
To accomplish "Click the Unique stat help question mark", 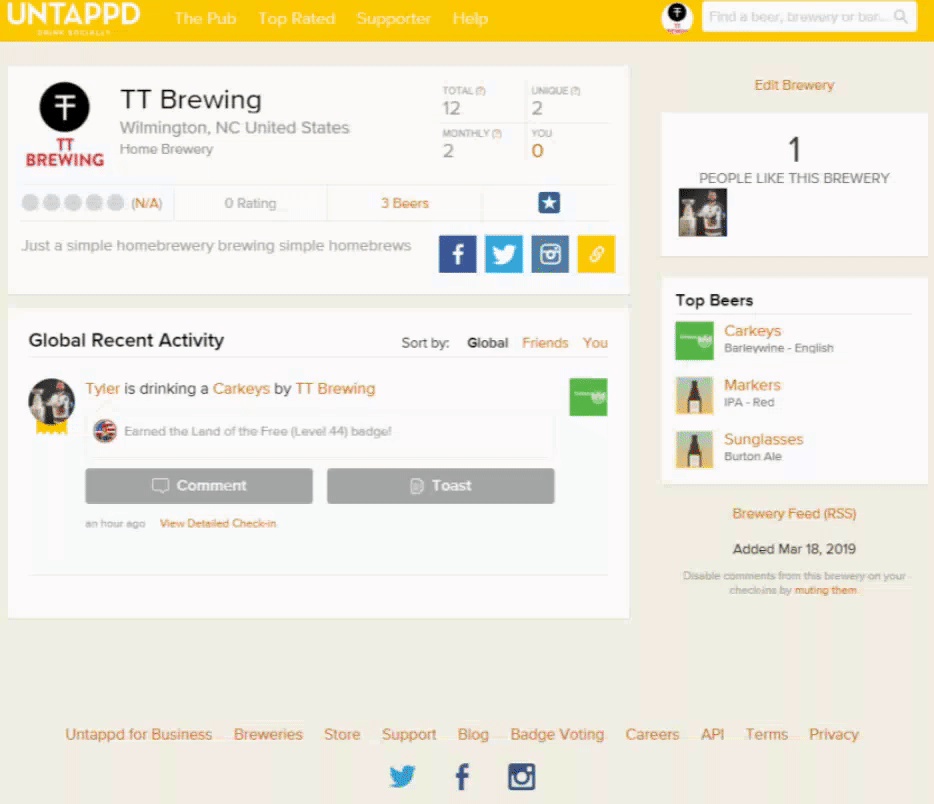I will [575, 91].
